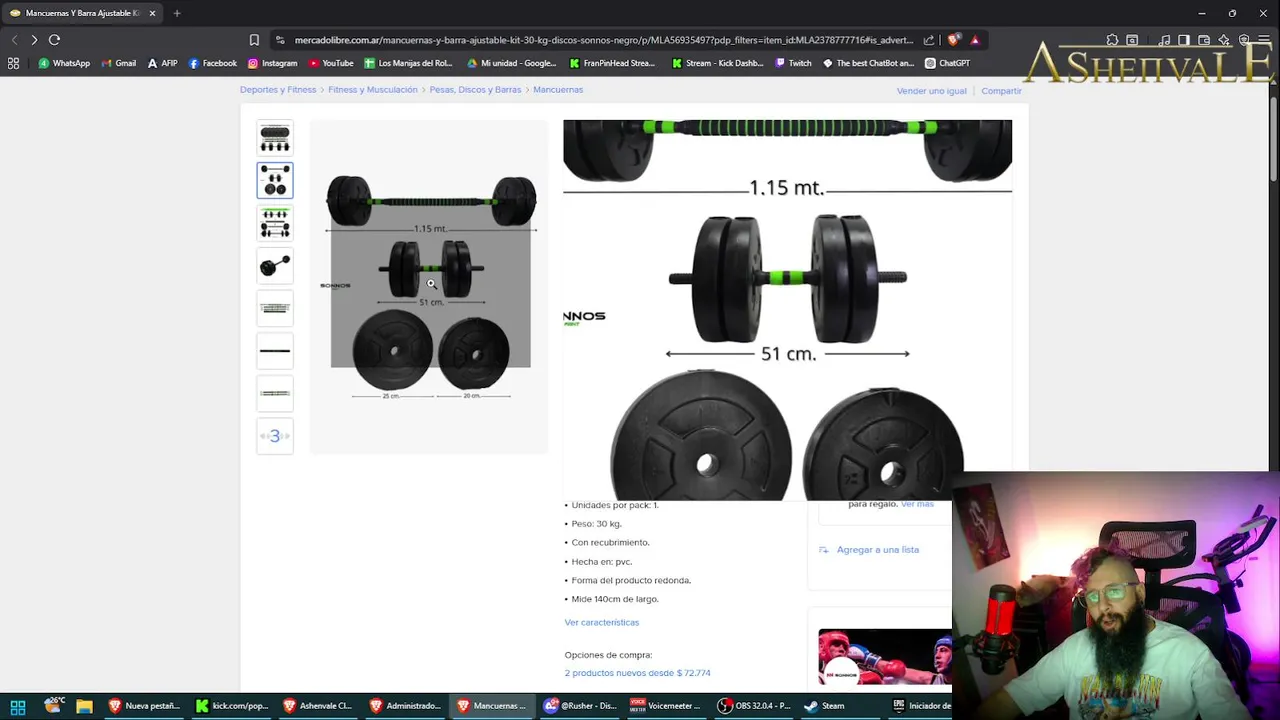Open the Instagram bookmark

pyautogui.click(x=272, y=63)
